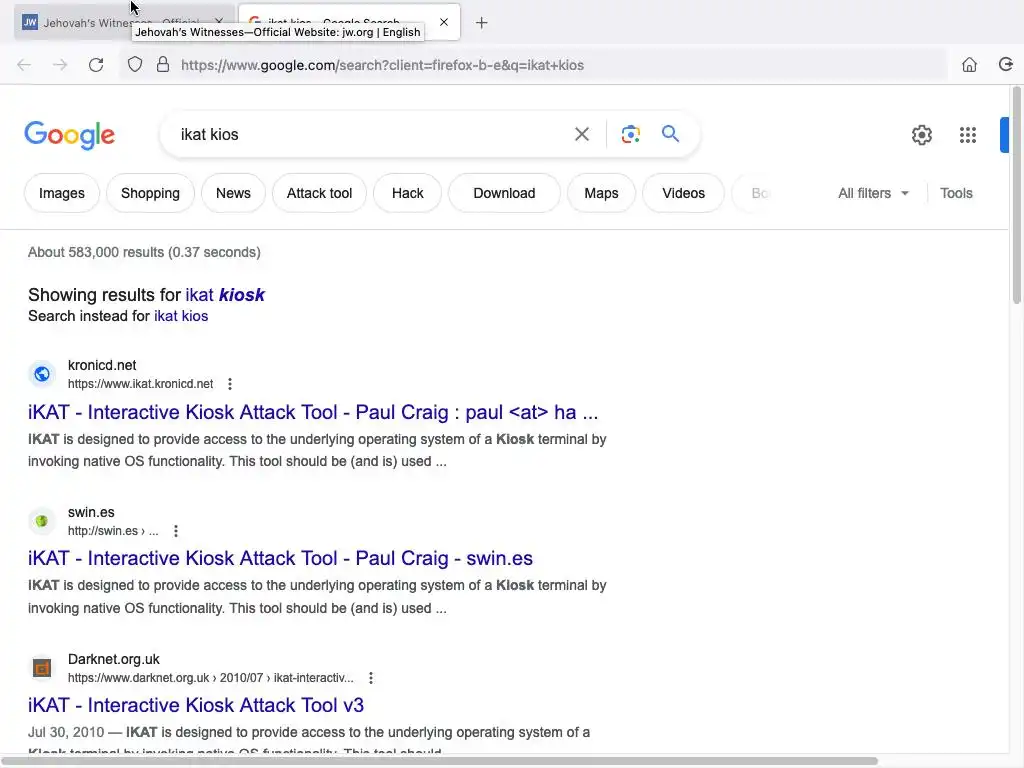Click the Google logo

[x=70, y=135]
